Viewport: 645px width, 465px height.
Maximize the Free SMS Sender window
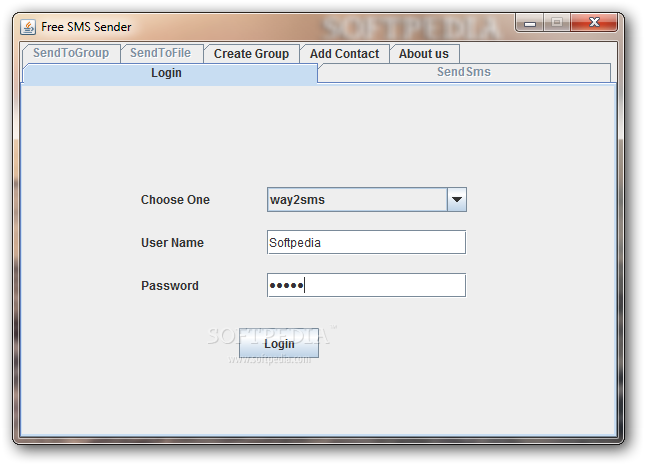click(557, 22)
